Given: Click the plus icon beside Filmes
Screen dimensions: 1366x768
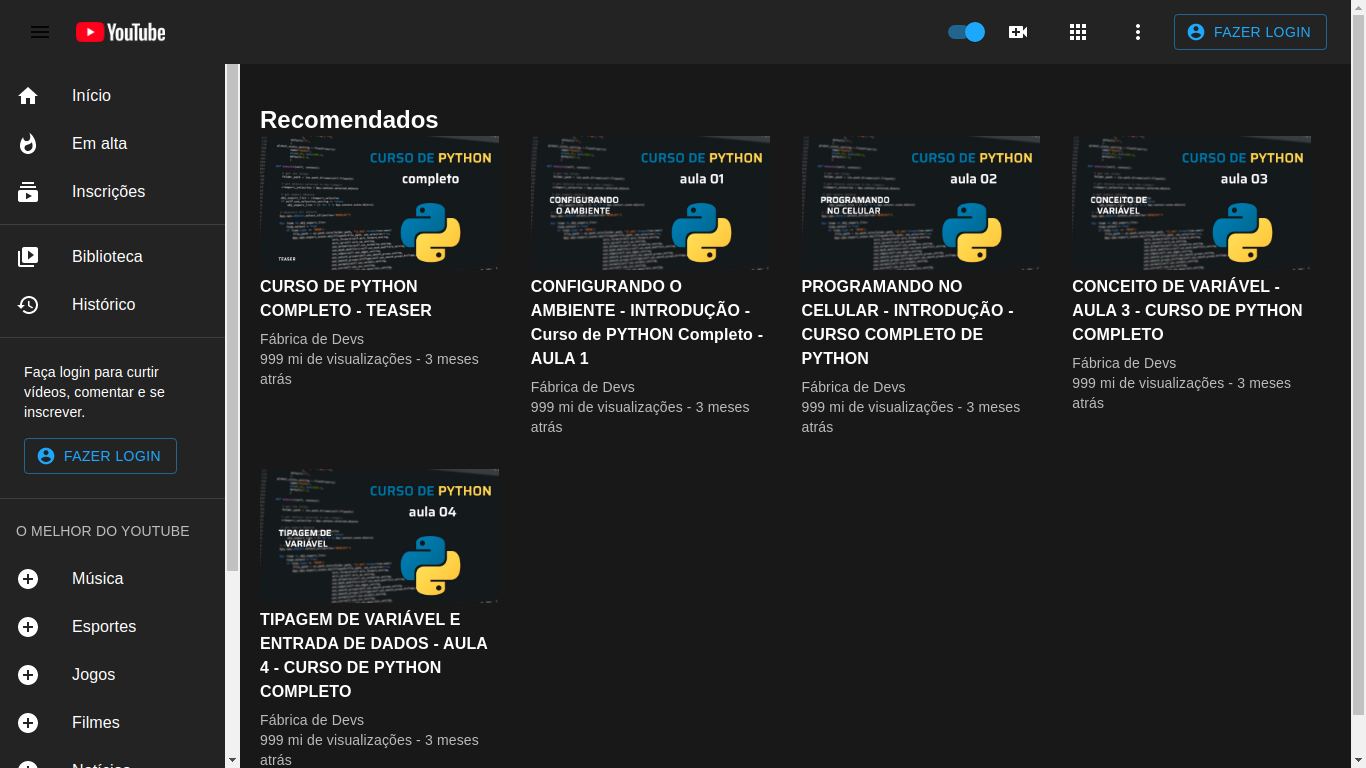Looking at the screenshot, I should click(28, 723).
